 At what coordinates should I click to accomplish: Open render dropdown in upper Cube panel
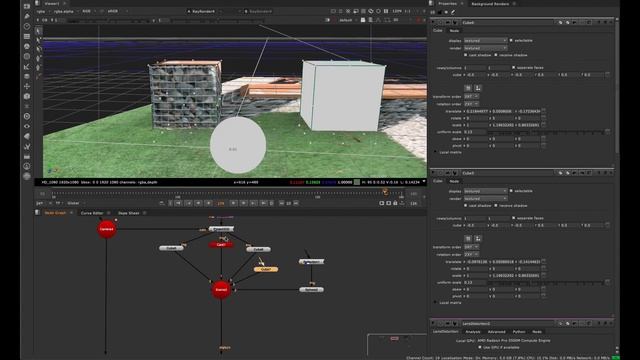tap(485, 48)
